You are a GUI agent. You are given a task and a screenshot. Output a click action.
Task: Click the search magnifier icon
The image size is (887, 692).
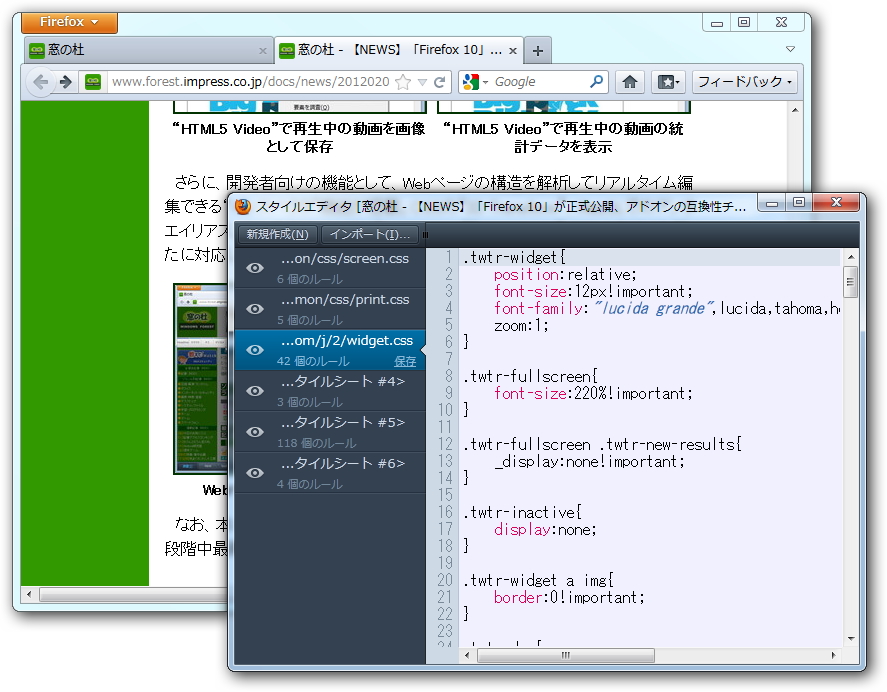tap(596, 81)
